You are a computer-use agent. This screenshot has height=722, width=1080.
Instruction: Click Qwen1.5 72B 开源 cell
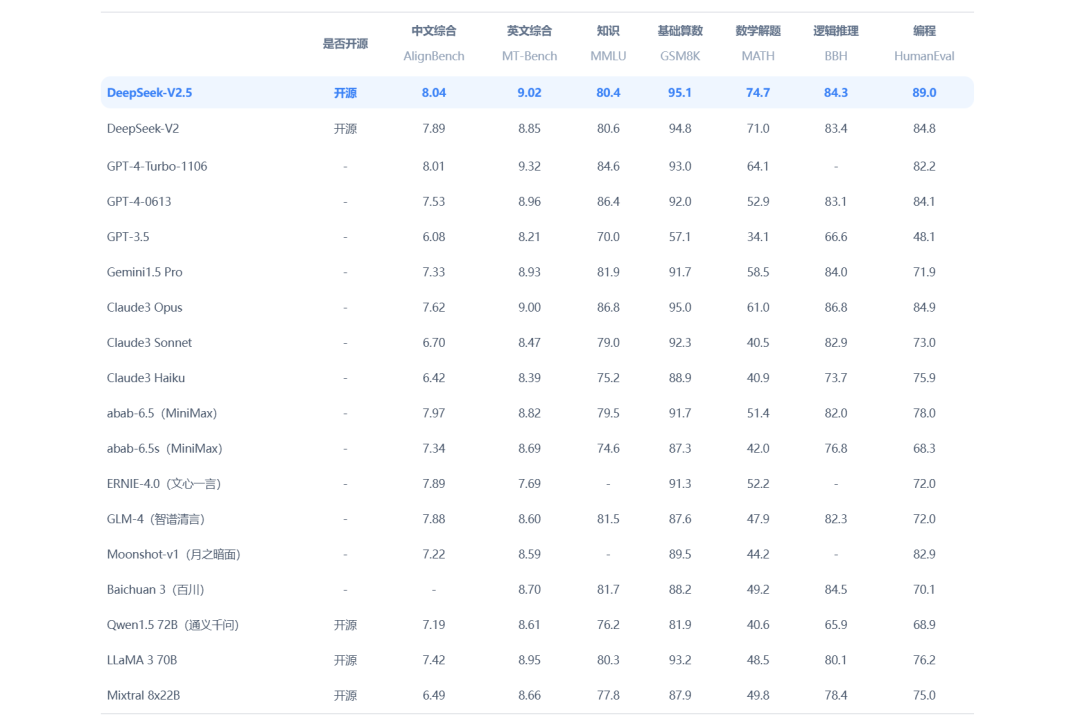point(345,624)
